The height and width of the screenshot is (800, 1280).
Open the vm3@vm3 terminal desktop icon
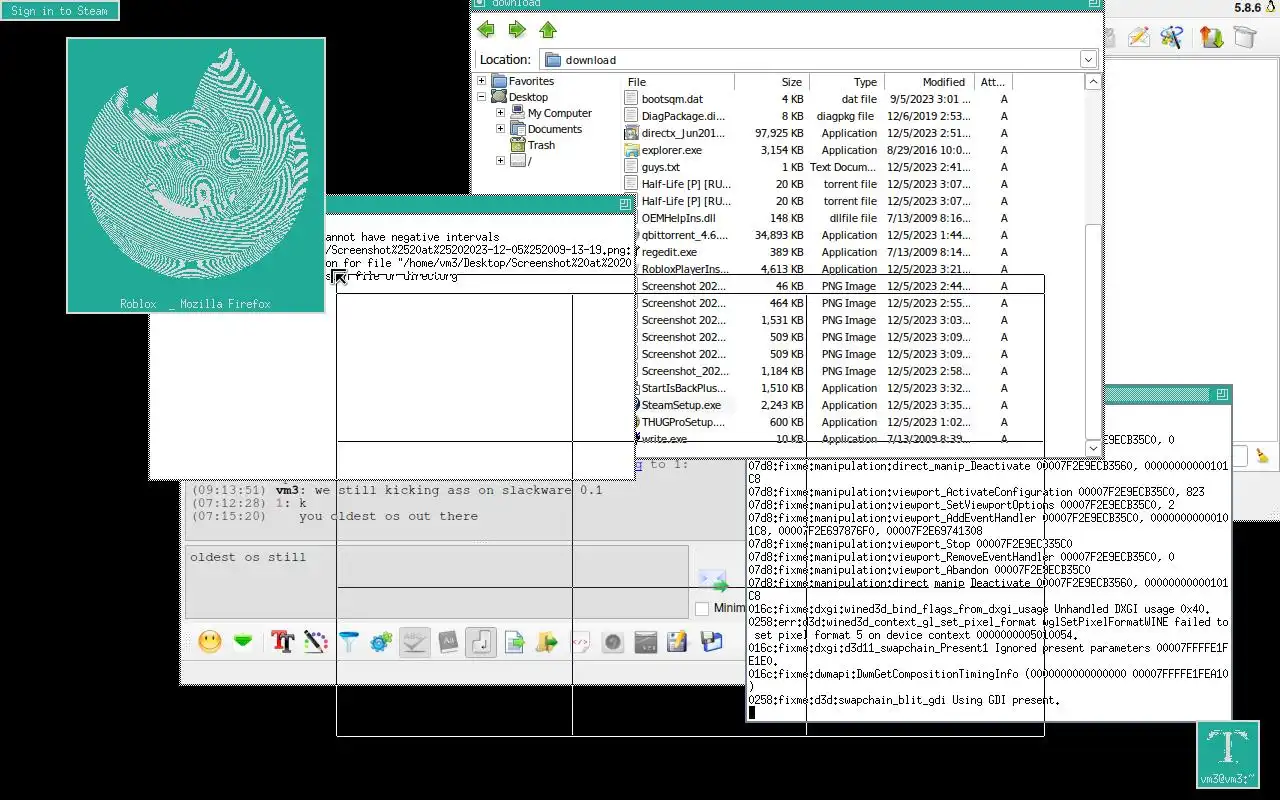coord(1228,754)
